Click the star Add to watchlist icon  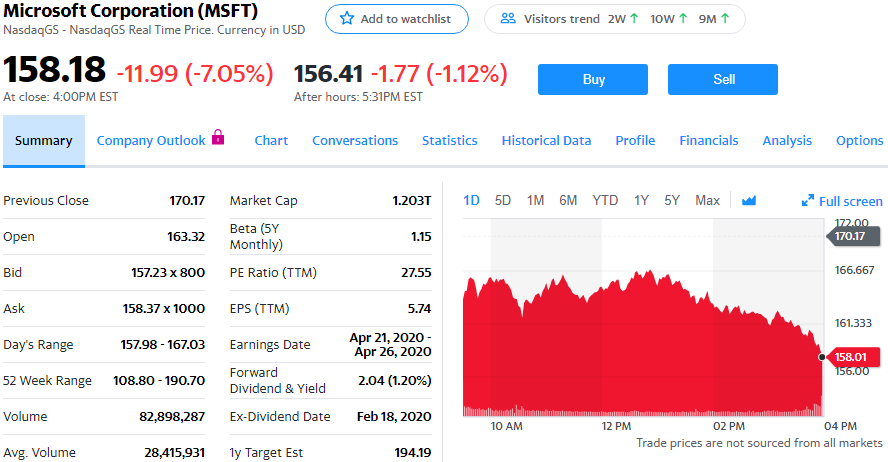347,19
